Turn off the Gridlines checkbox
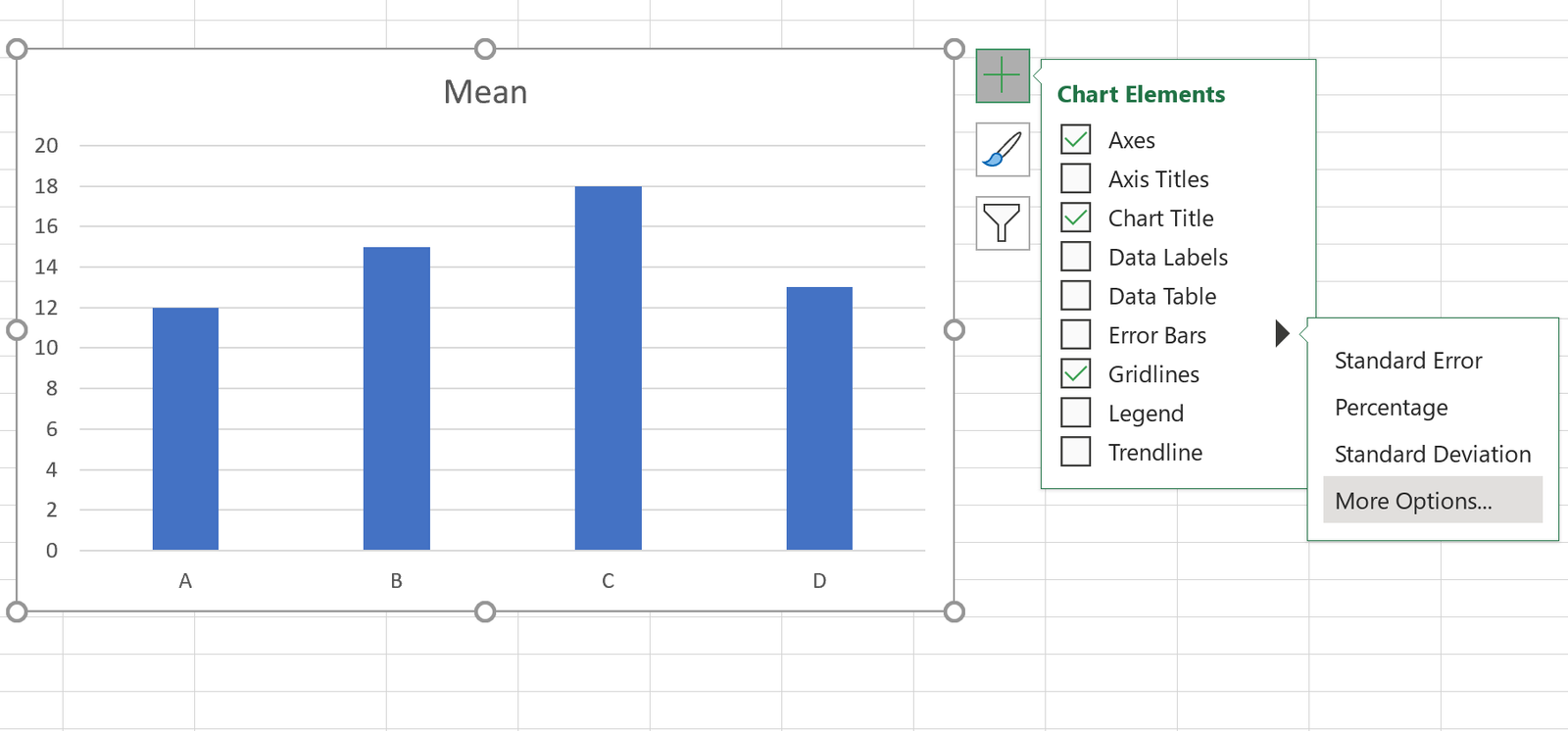Image resolution: width=1568 pixels, height=731 pixels. (1076, 374)
